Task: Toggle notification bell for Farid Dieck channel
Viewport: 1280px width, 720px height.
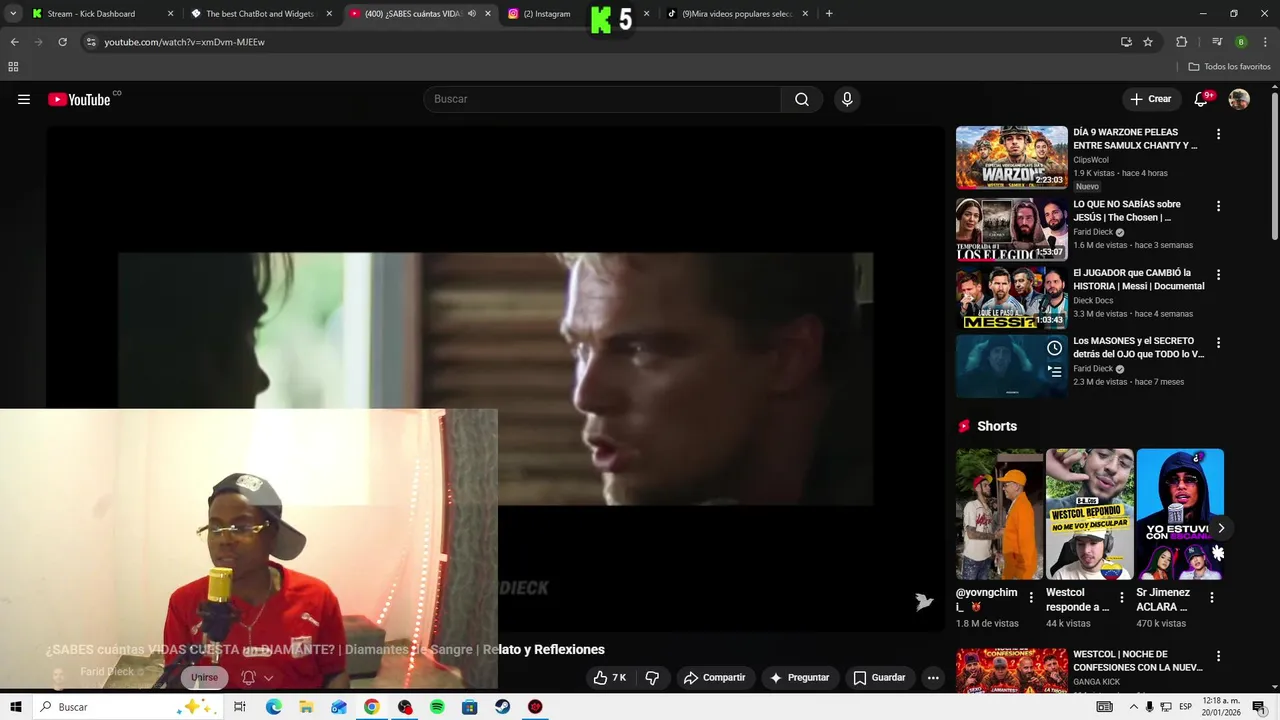Action: pyautogui.click(x=249, y=677)
